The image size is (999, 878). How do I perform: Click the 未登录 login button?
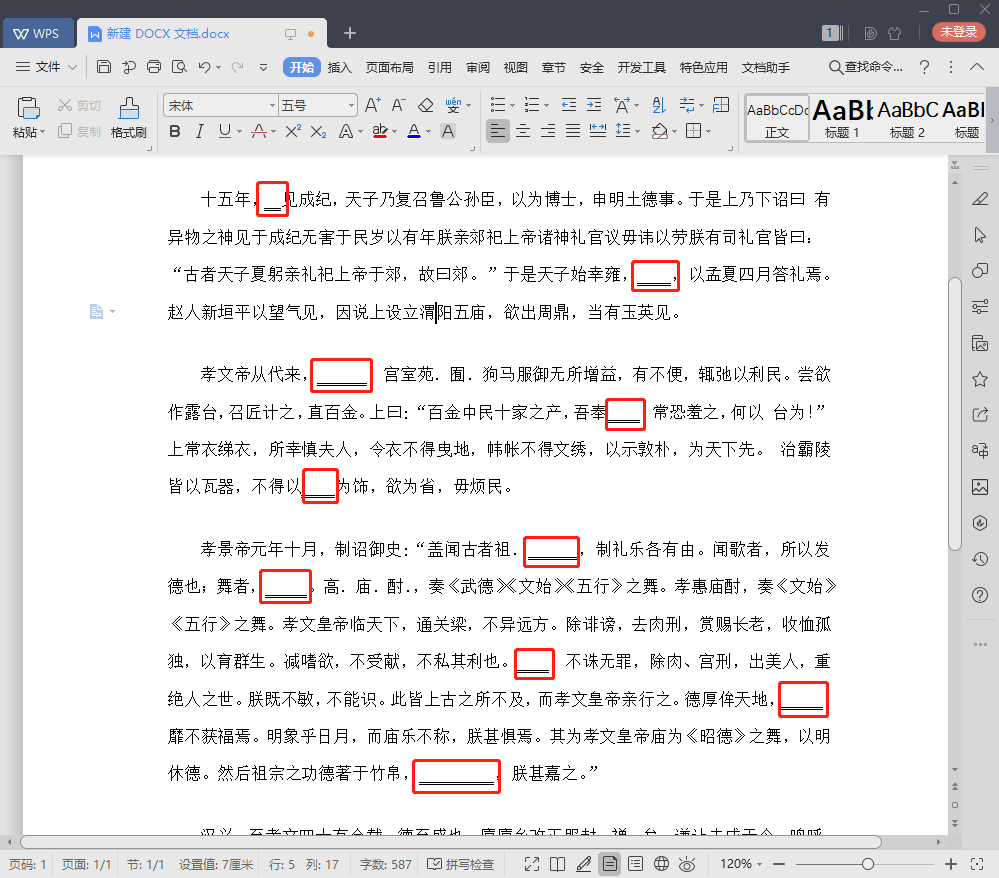957,31
